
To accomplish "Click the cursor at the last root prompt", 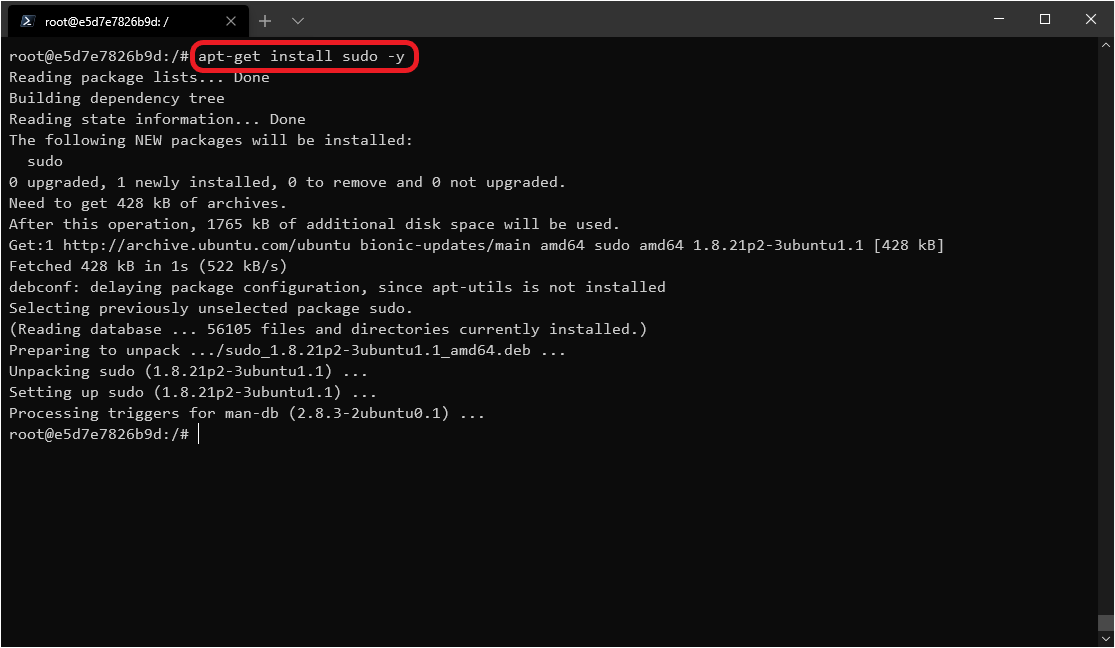I will click(198, 434).
